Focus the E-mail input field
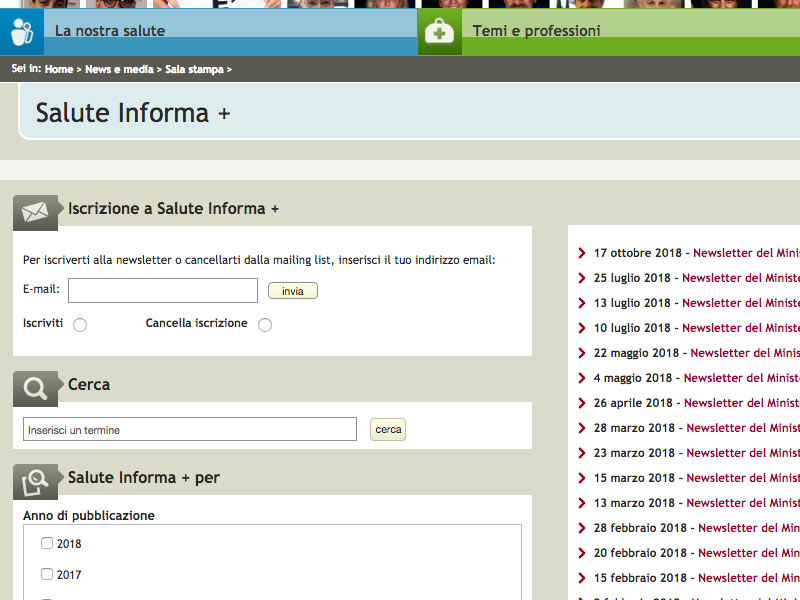800x600 pixels. click(x=163, y=290)
